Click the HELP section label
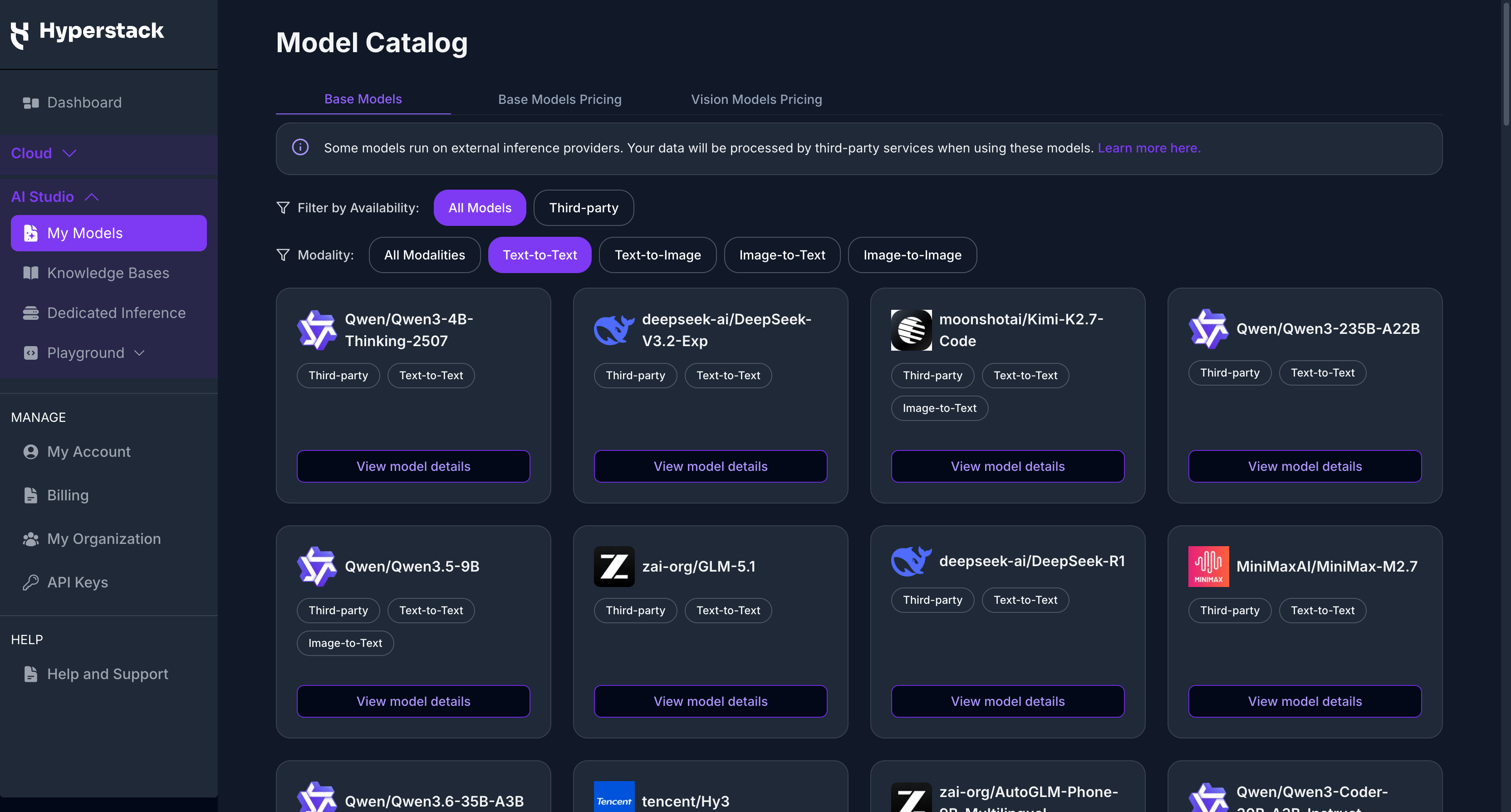 coord(27,640)
